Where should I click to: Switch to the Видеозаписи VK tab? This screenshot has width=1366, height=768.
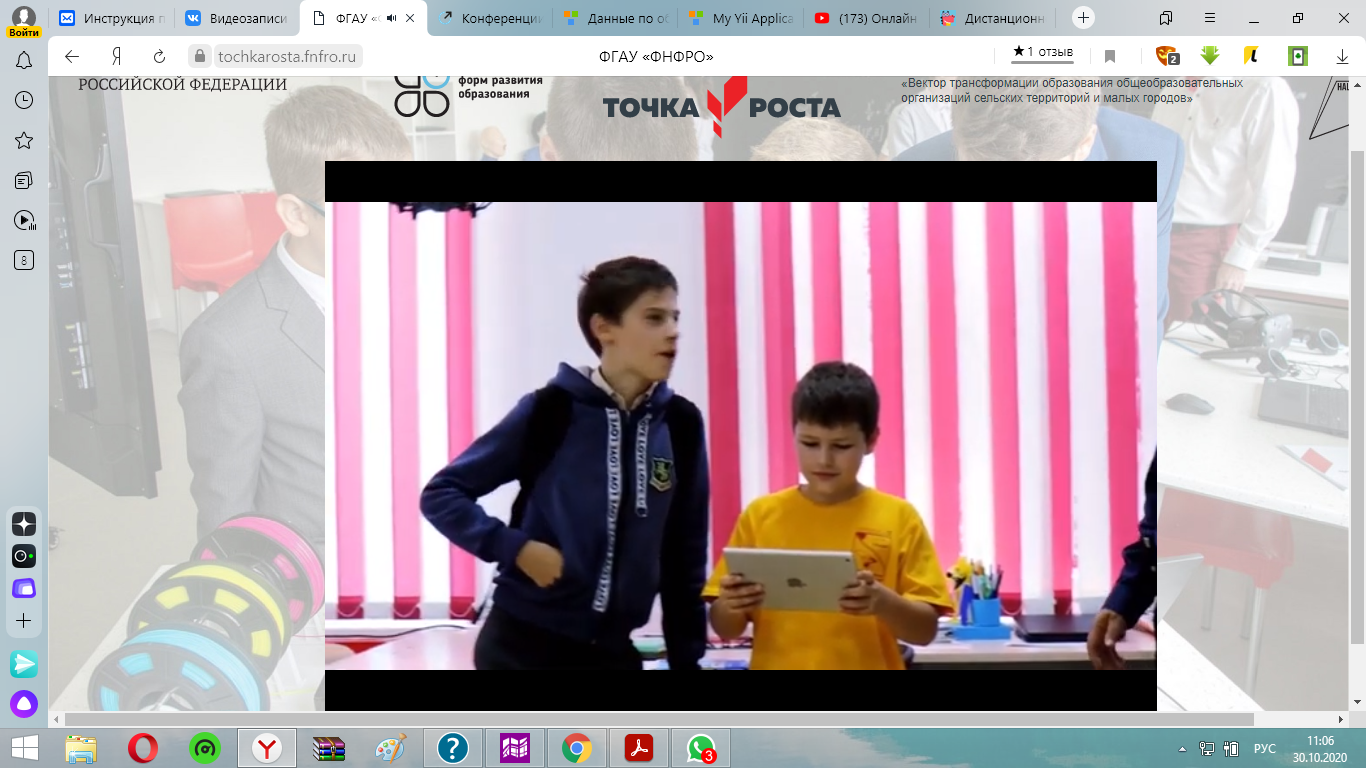(x=239, y=18)
